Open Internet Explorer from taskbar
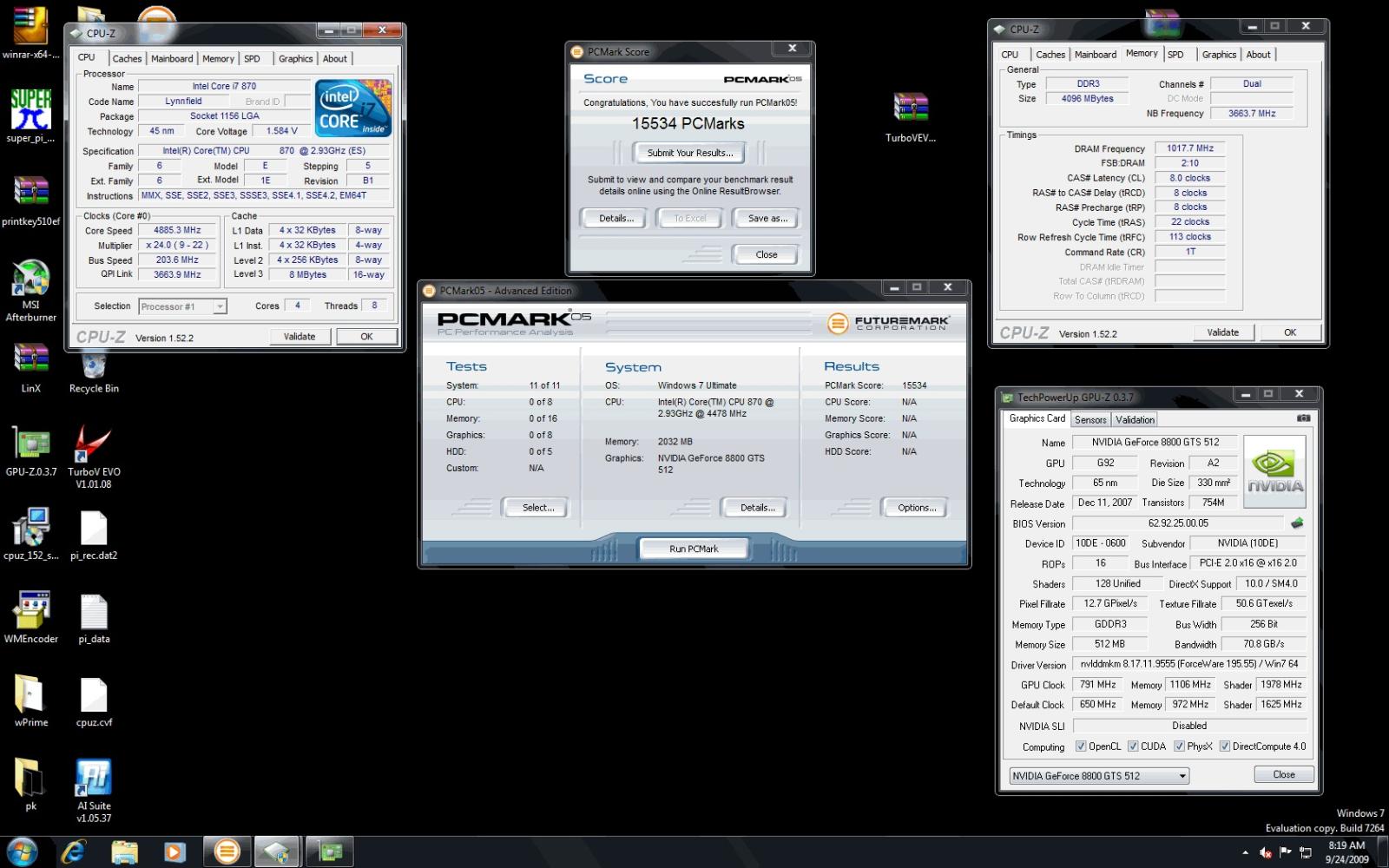The height and width of the screenshot is (868, 1389). point(73,852)
